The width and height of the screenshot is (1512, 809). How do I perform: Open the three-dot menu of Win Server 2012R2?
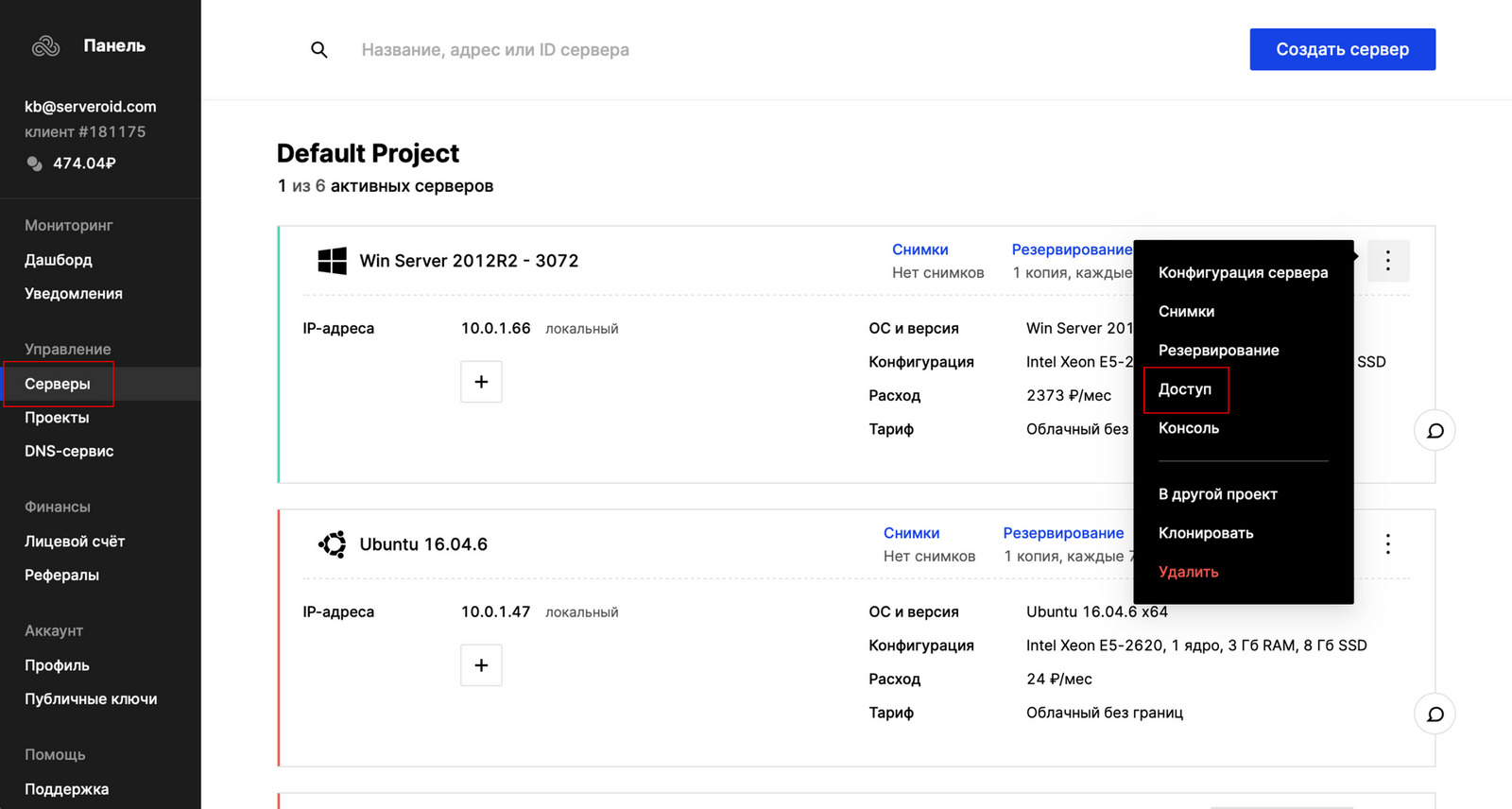pyautogui.click(x=1387, y=261)
